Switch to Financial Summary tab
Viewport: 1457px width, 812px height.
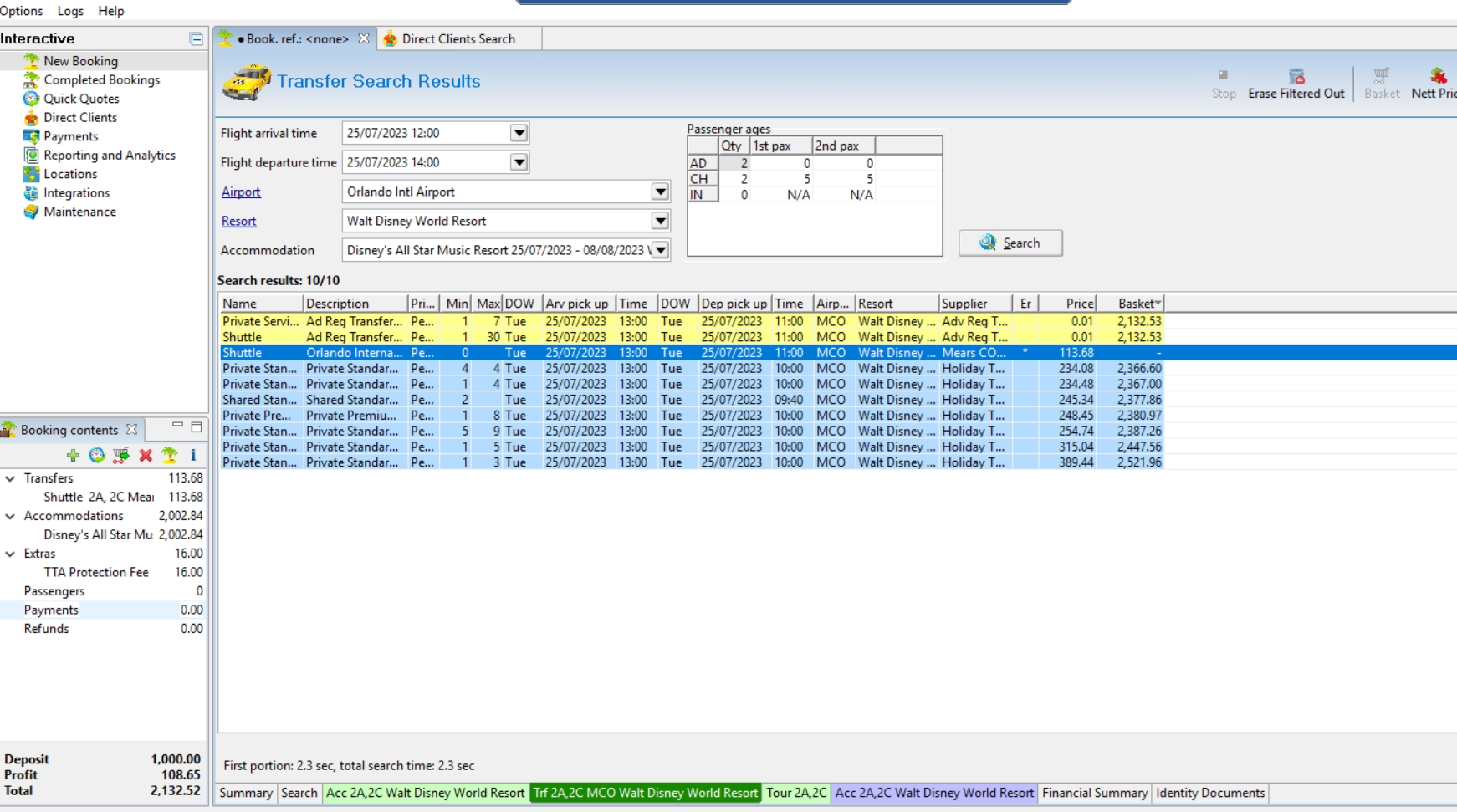point(1094,793)
